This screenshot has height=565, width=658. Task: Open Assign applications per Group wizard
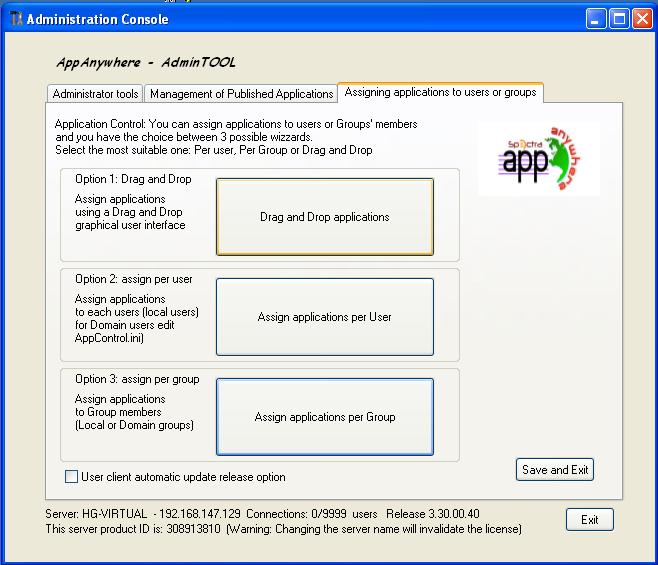[x=325, y=417]
